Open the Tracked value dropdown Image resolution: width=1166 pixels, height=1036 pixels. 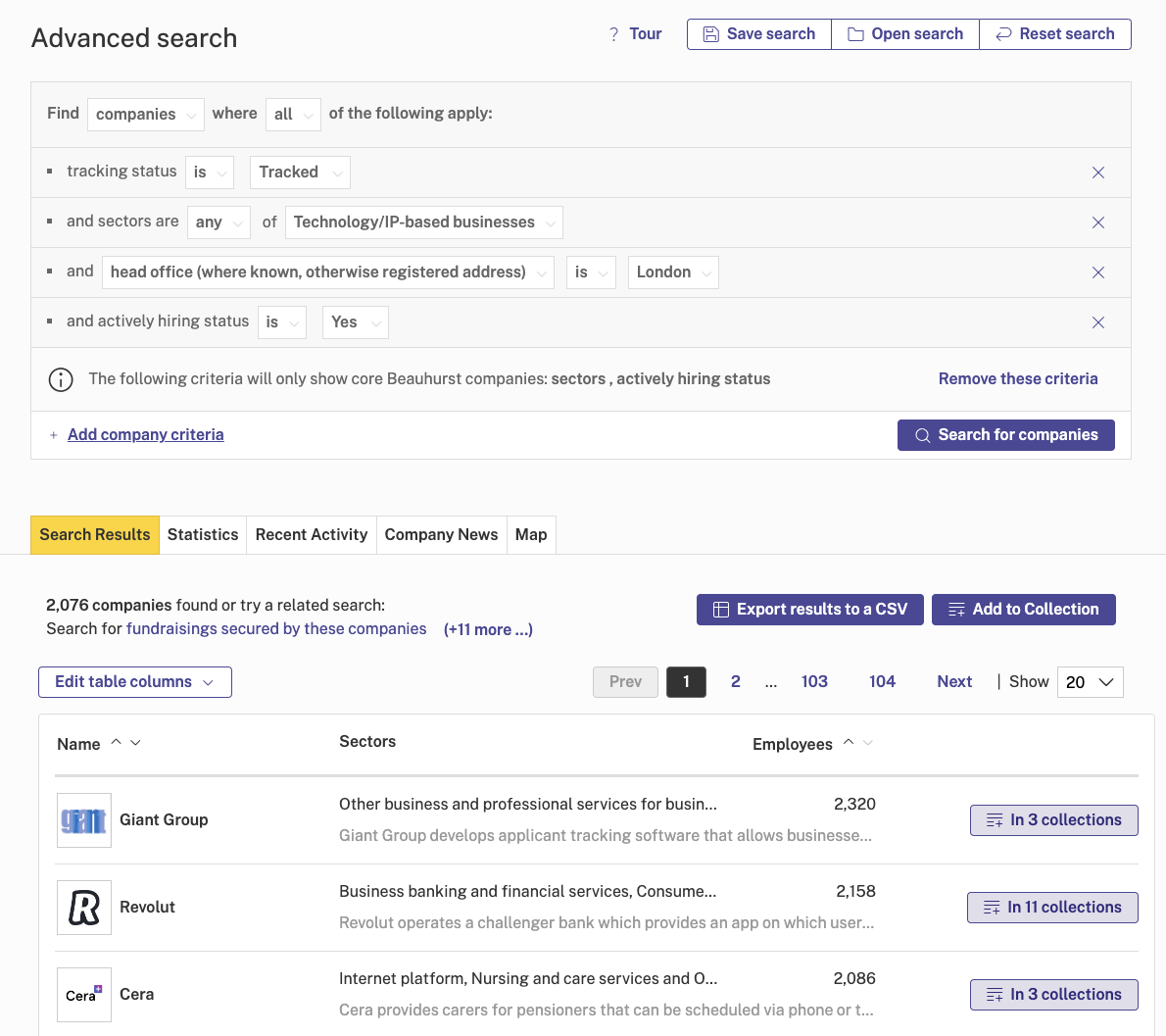[x=301, y=173]
